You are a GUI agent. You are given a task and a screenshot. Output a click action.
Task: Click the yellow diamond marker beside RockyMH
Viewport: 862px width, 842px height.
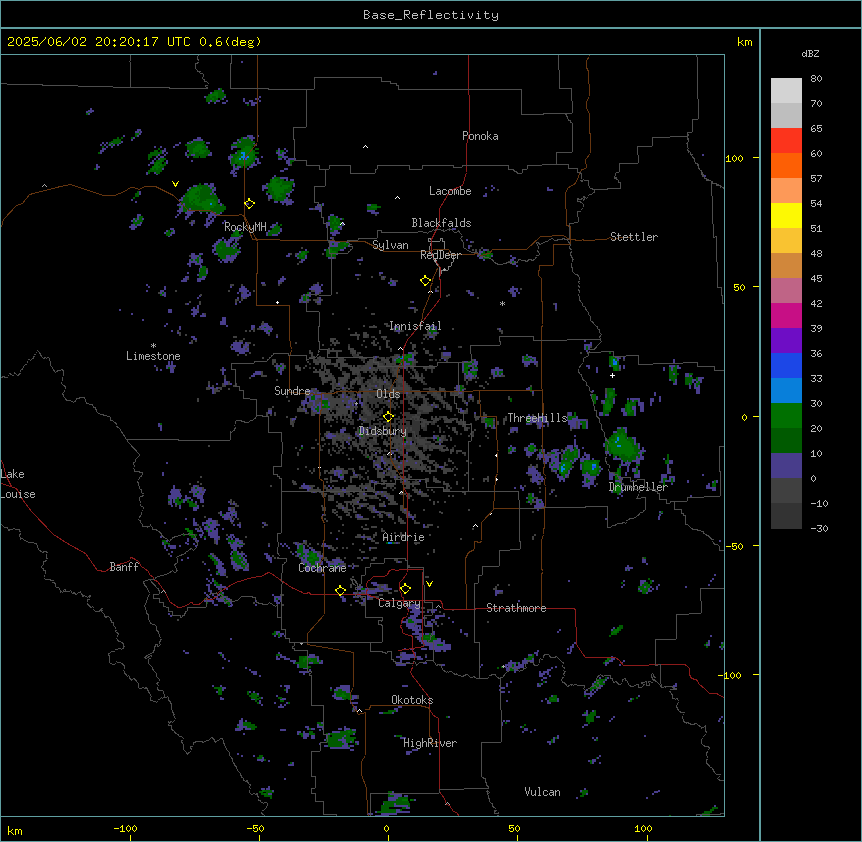point(250,204)
